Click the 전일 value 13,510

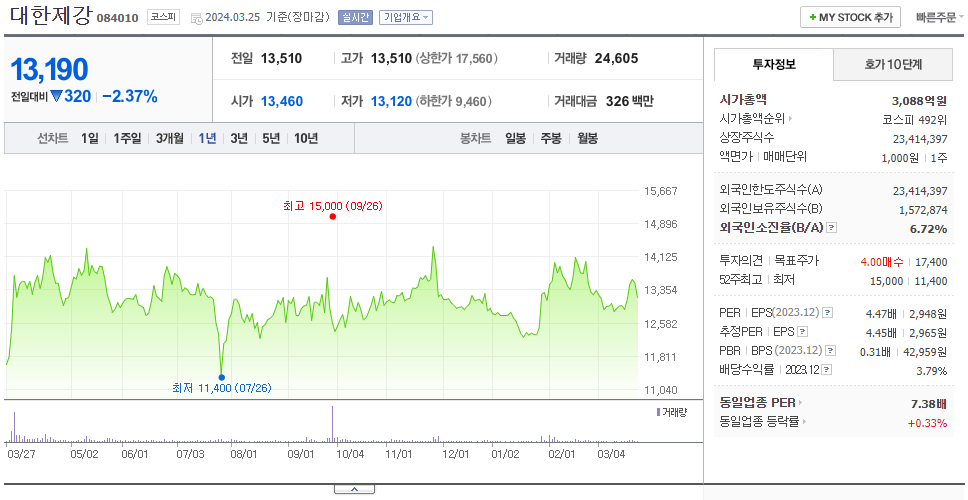pyautogui.click(x=282, y=59)
